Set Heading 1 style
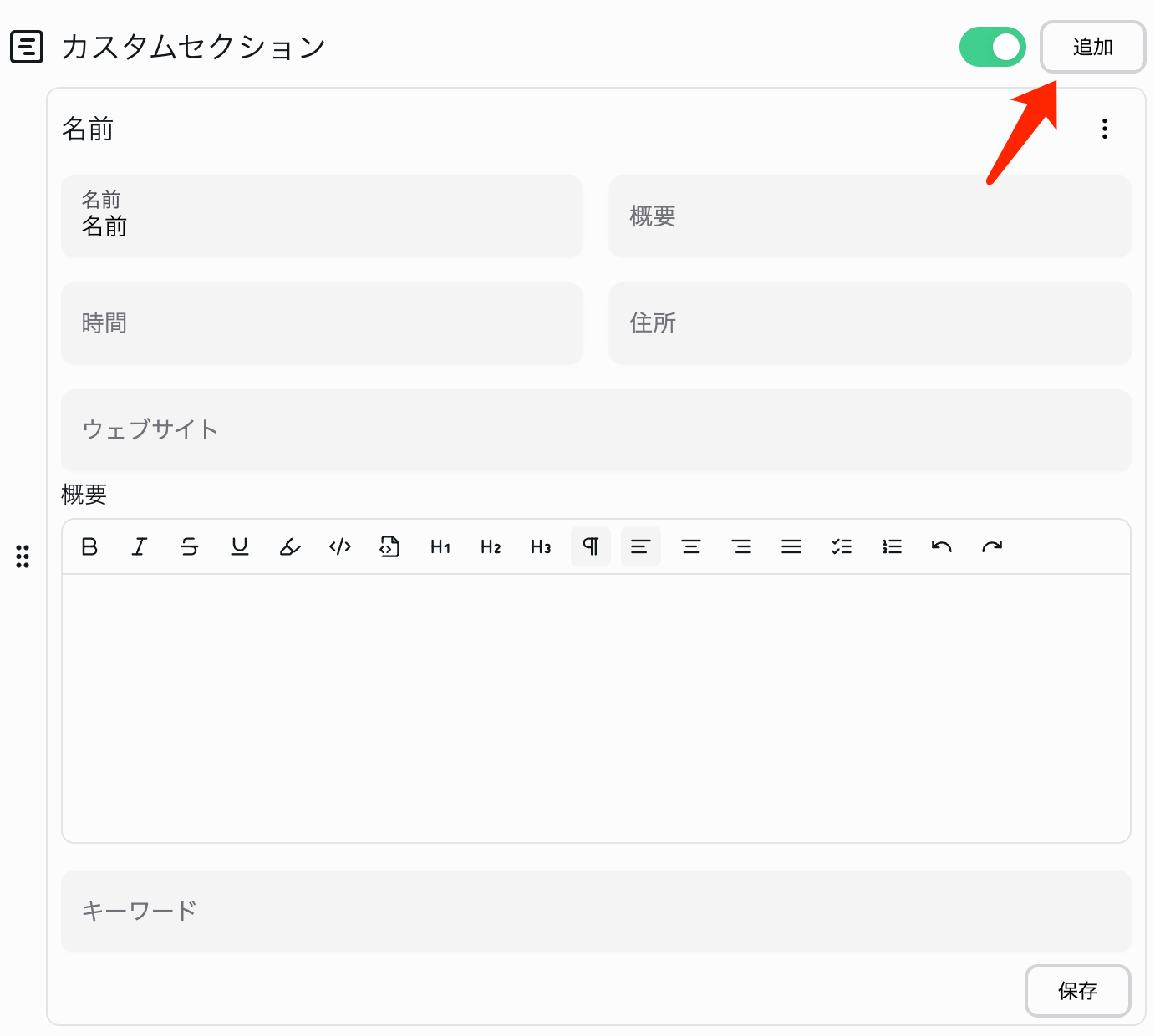Viewport: 1155px width, 1036px height. tap(440, 546)
